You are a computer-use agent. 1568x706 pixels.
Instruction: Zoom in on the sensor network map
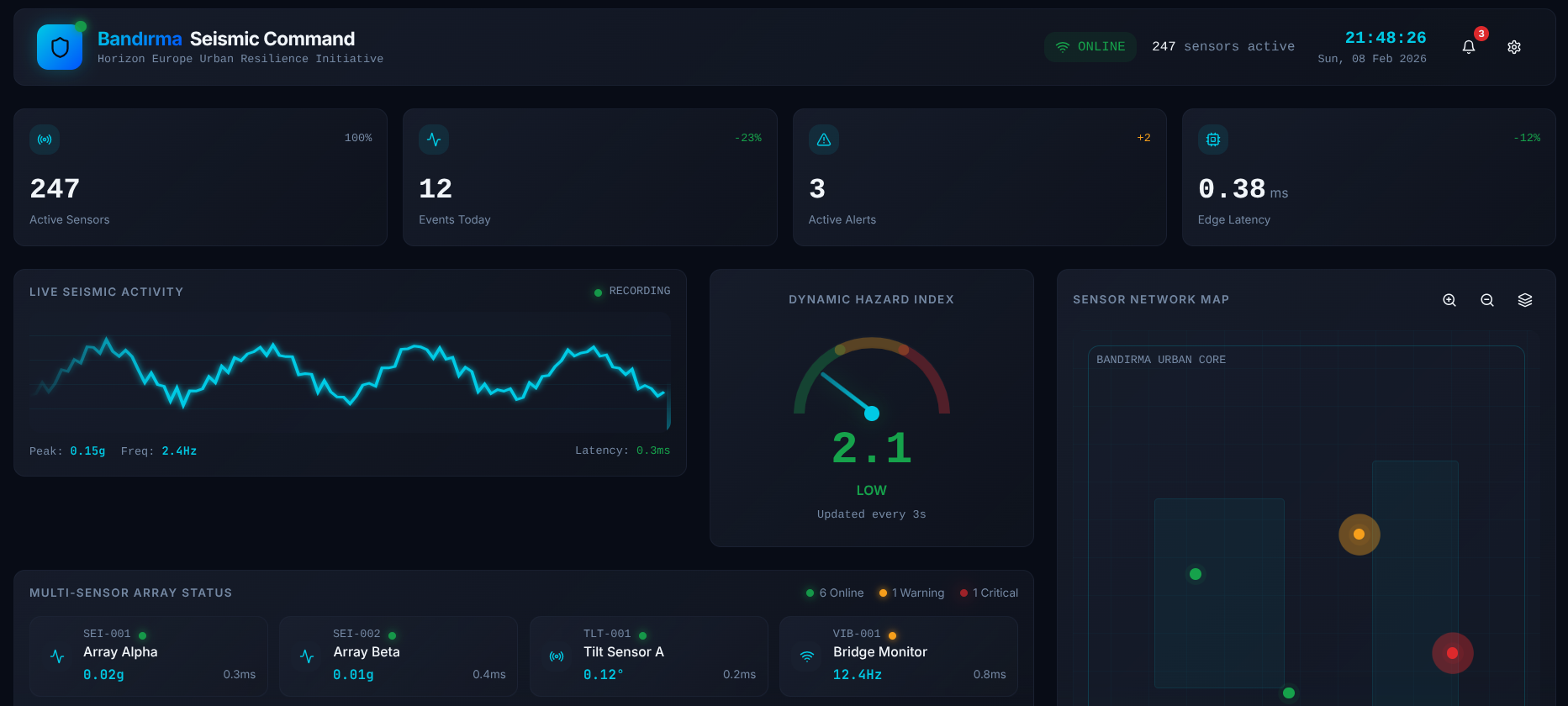pyautogui.click(x=1449, y=300)
